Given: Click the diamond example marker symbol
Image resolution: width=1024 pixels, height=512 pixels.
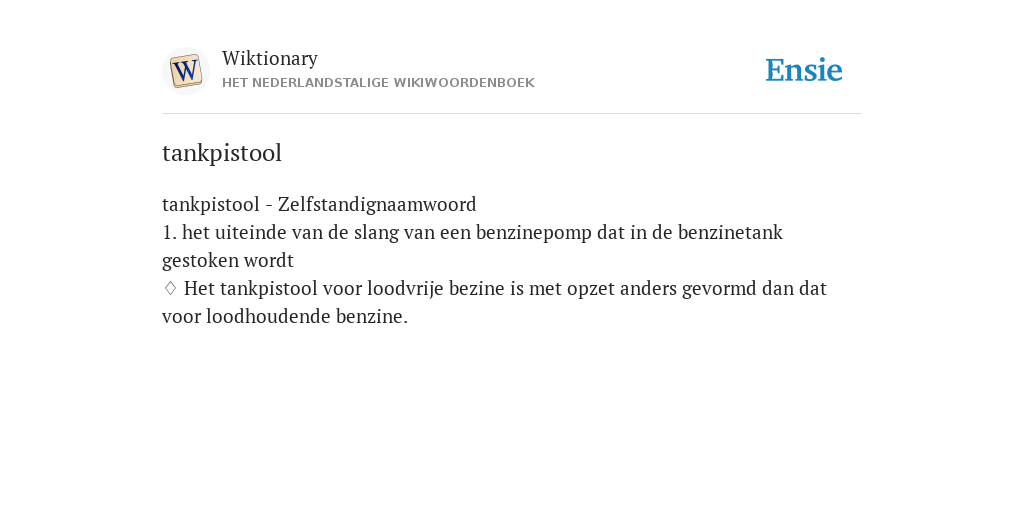Looking at the screenshot, I should (170, 288).
